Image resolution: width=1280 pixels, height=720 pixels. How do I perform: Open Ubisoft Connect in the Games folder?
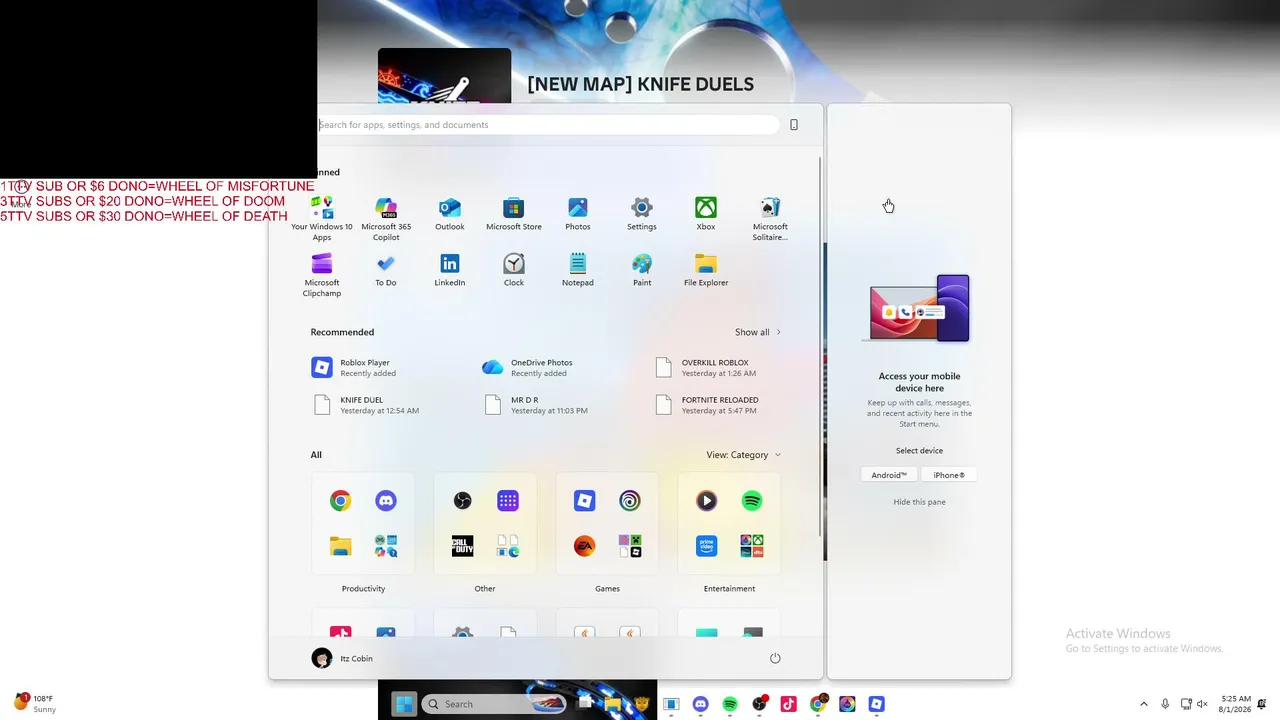[x=630, y=501]
